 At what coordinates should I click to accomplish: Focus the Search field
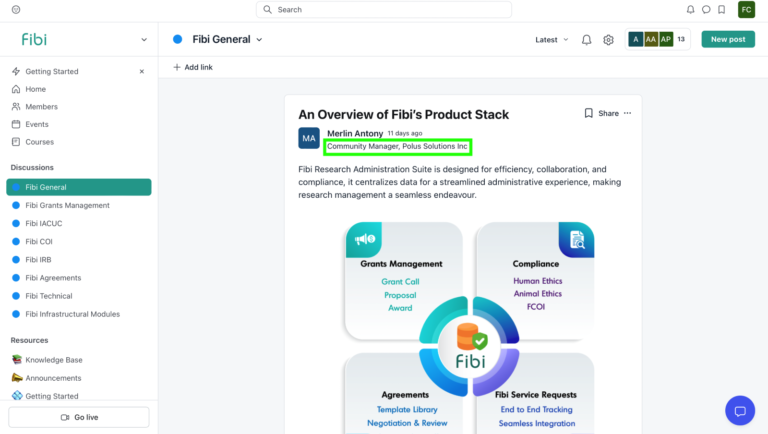(x=384, y=9)
